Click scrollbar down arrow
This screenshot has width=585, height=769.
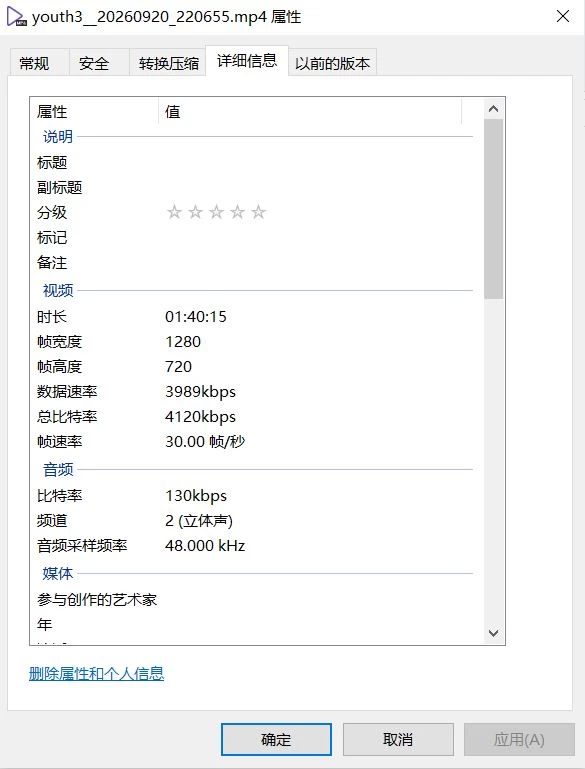[493, 633]
